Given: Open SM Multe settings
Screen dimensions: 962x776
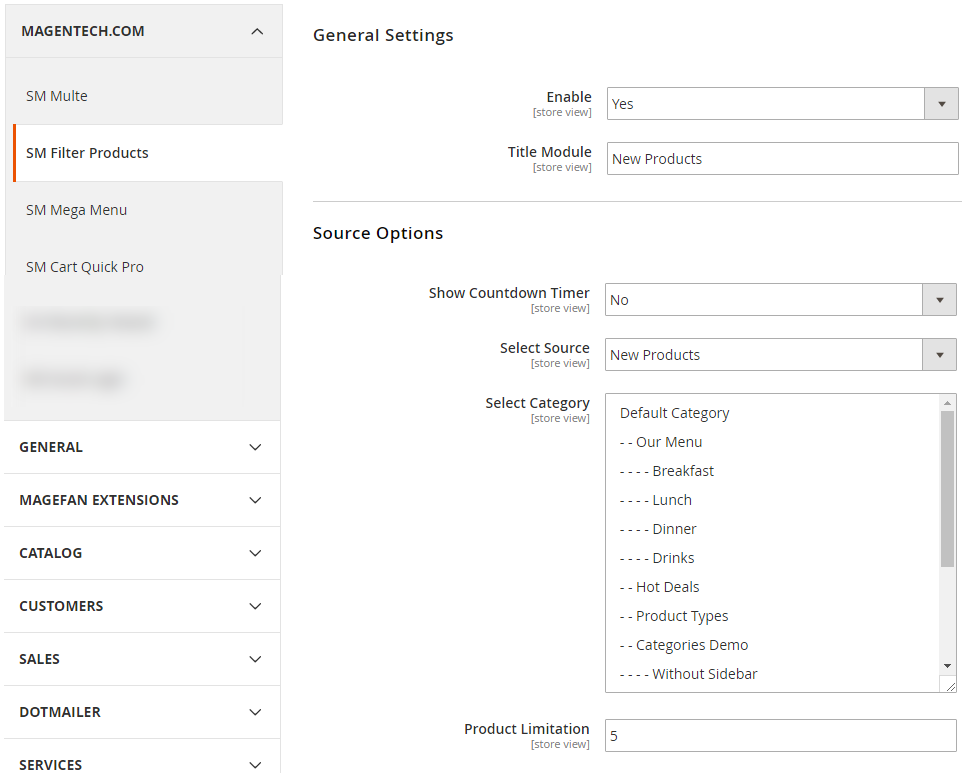Looking at the screenshot, I should 57,96.
